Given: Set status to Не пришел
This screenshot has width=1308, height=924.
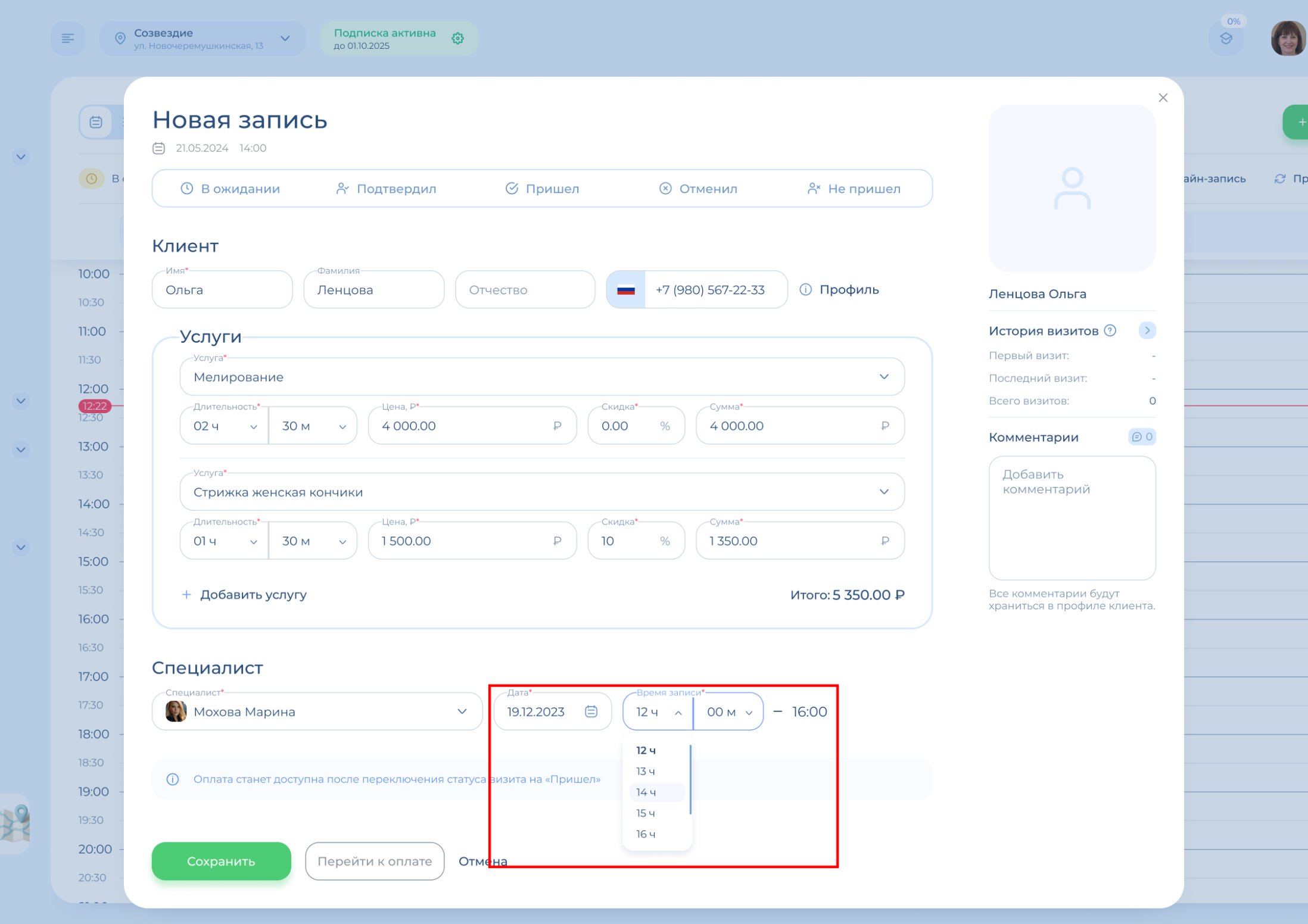Looking at the screenshot, I should [x=854, y=189].
